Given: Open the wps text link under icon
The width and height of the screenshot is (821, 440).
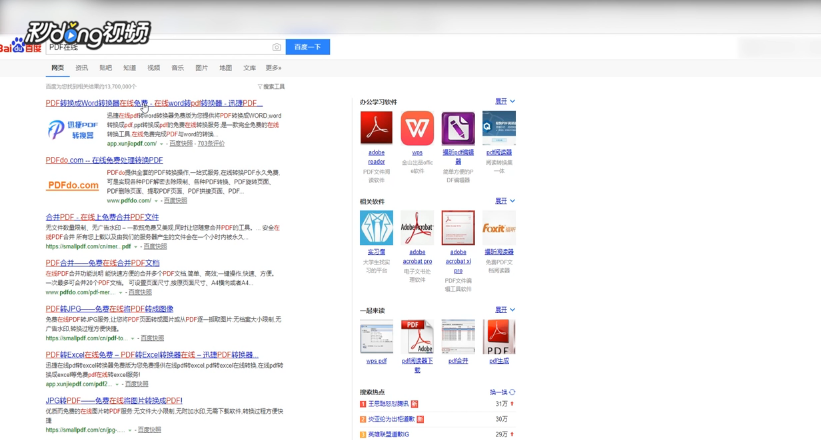Looking at the screenshot, I should 417,153.
